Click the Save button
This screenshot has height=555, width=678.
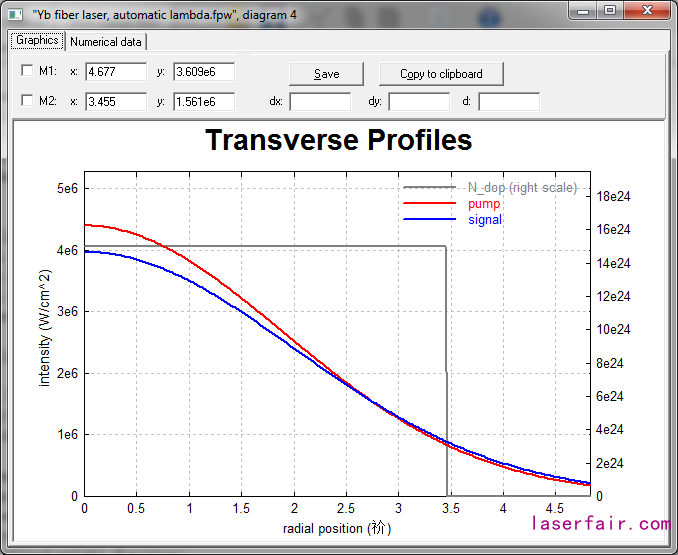click(326, 74)
